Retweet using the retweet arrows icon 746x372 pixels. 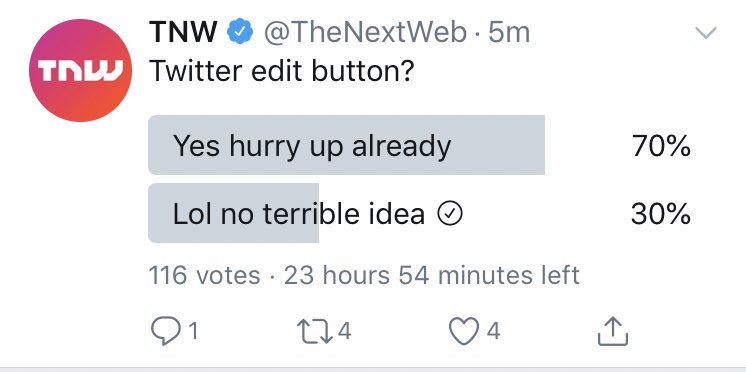click(314, 331)
